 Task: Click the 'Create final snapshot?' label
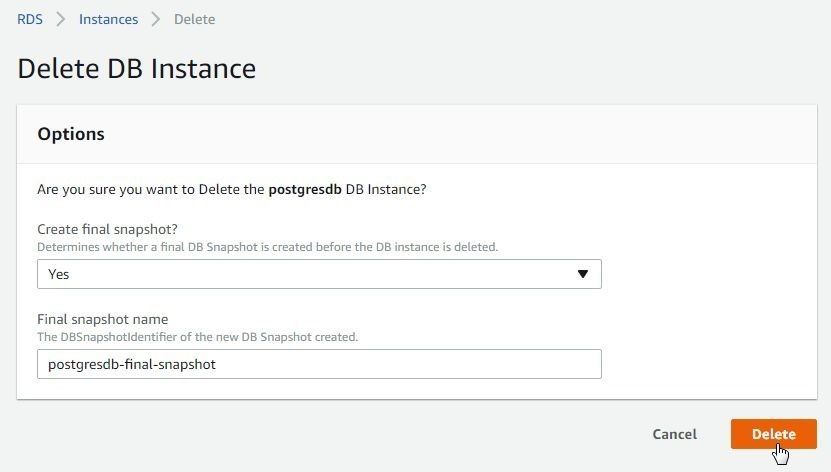(107, 229)
